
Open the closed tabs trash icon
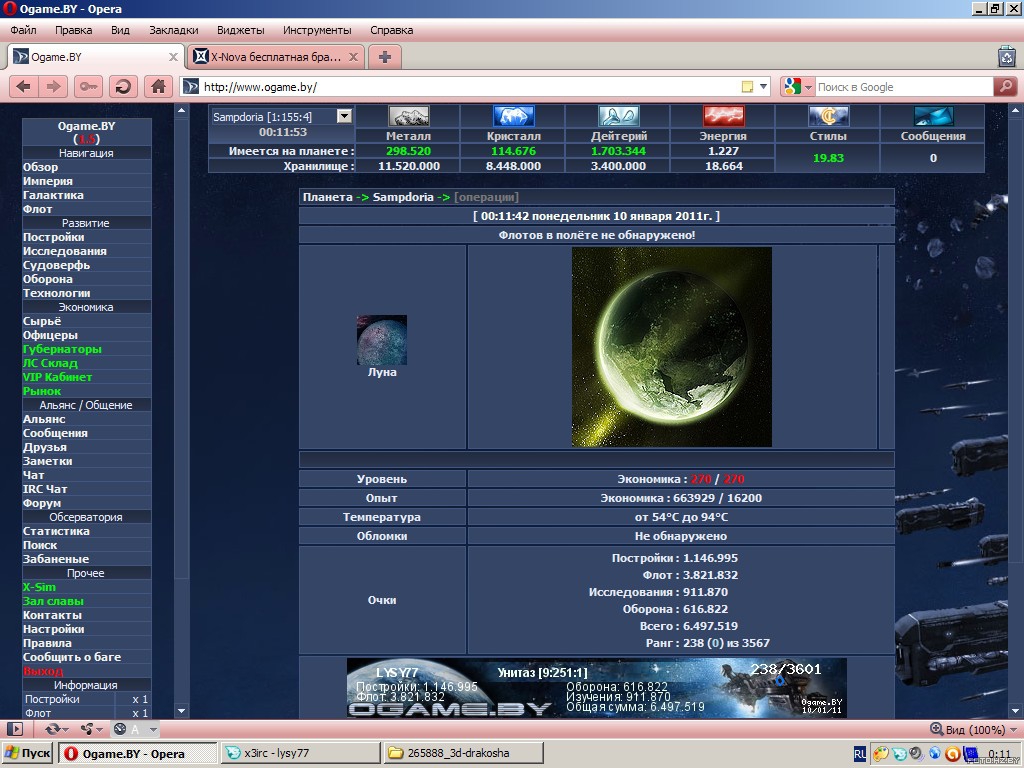pyautogui.click(x=1006, y=57)
